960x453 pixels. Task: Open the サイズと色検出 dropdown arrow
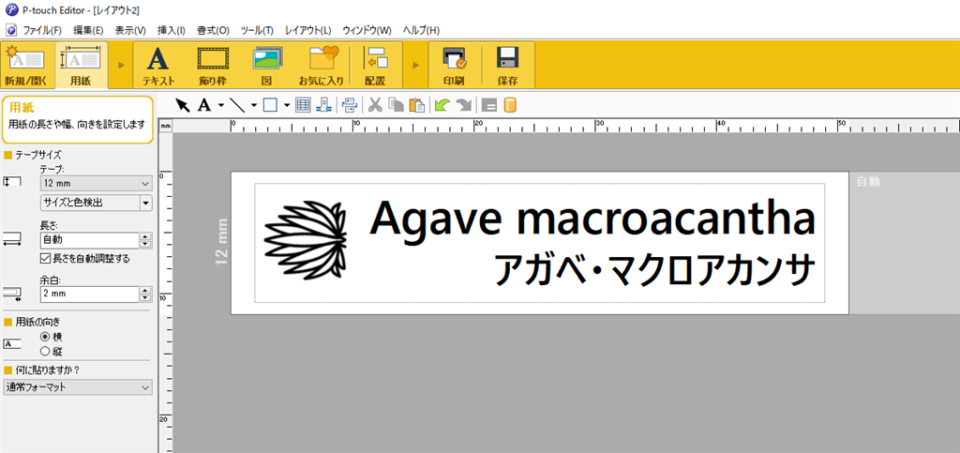pyautogui.click(x=146, y=203)
